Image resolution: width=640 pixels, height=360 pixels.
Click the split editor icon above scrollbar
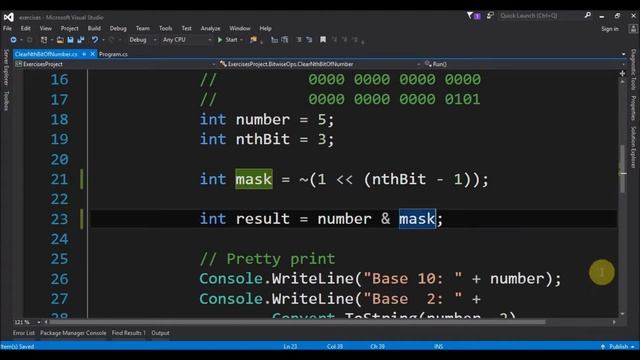[622, 73]
